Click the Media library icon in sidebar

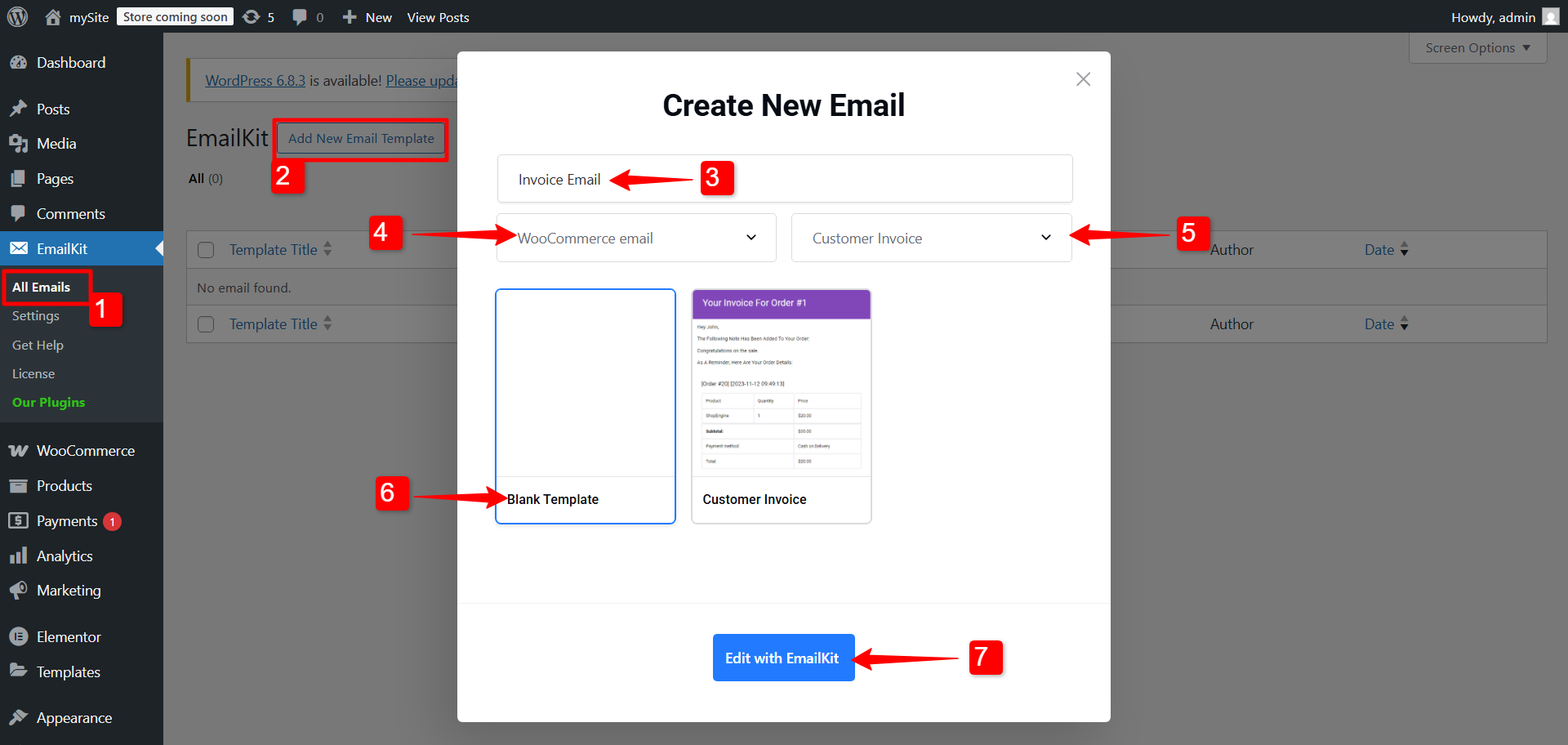(x=18, y=144)
